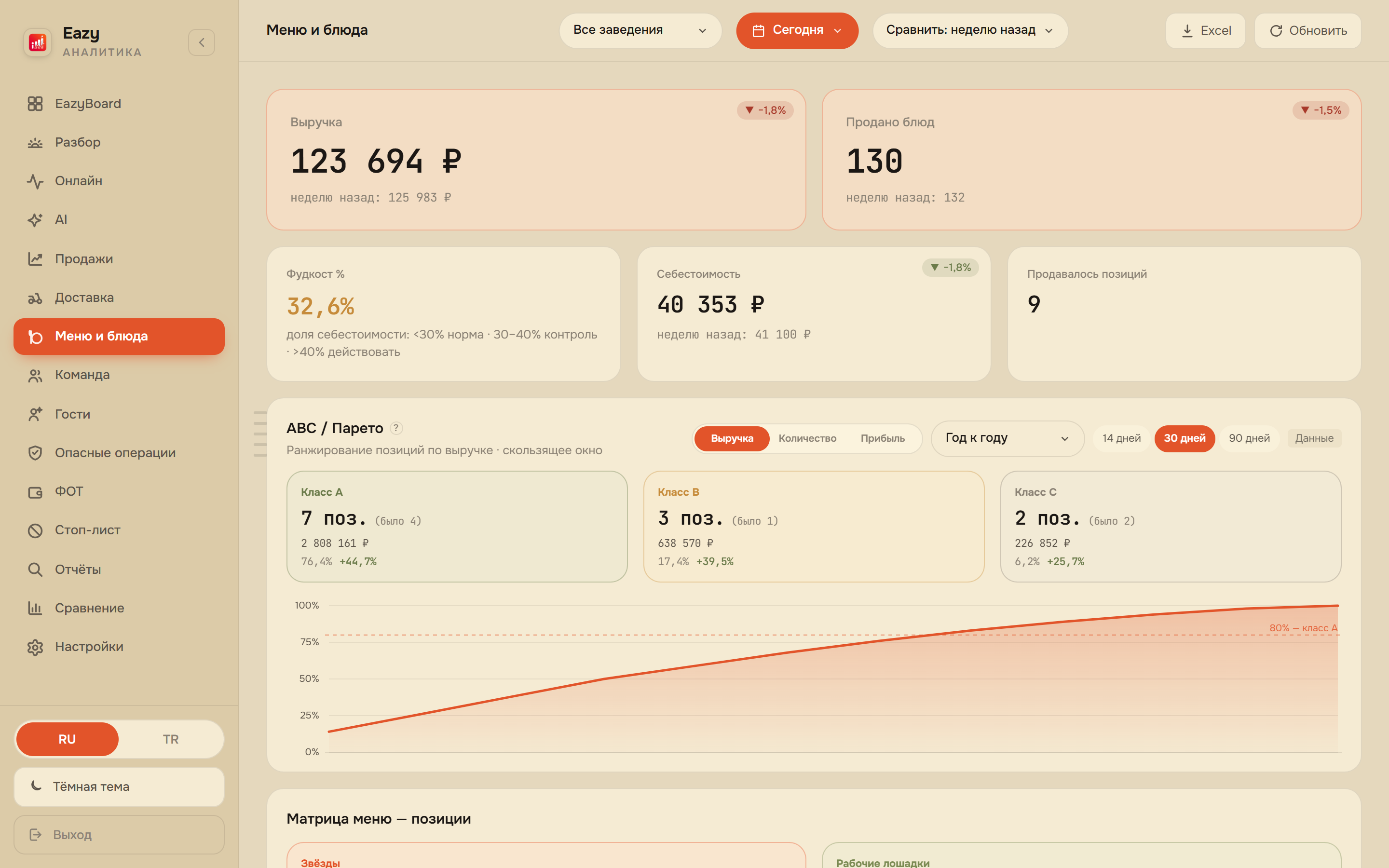
Task: Click the Опасные операции shield icon
Action: point(35,453)
